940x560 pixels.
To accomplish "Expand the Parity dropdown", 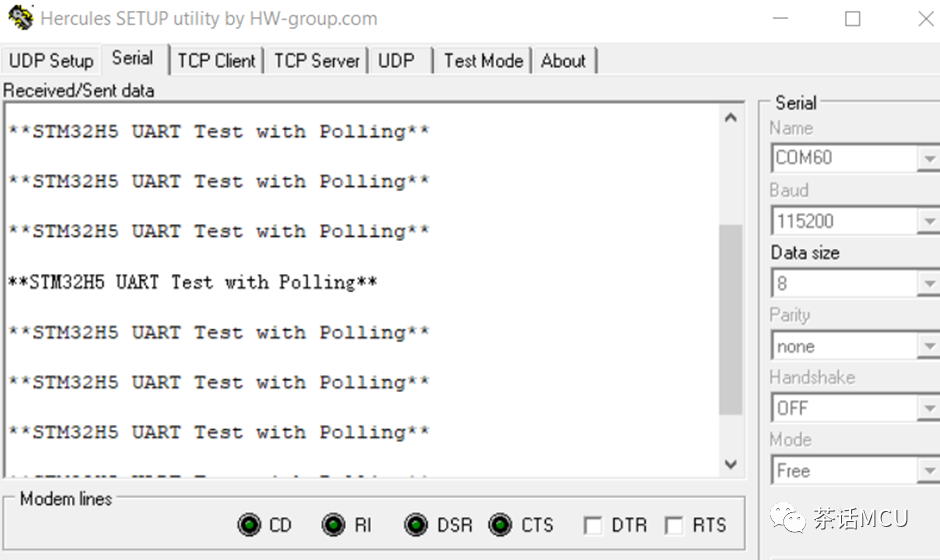I will click(929, 347).
